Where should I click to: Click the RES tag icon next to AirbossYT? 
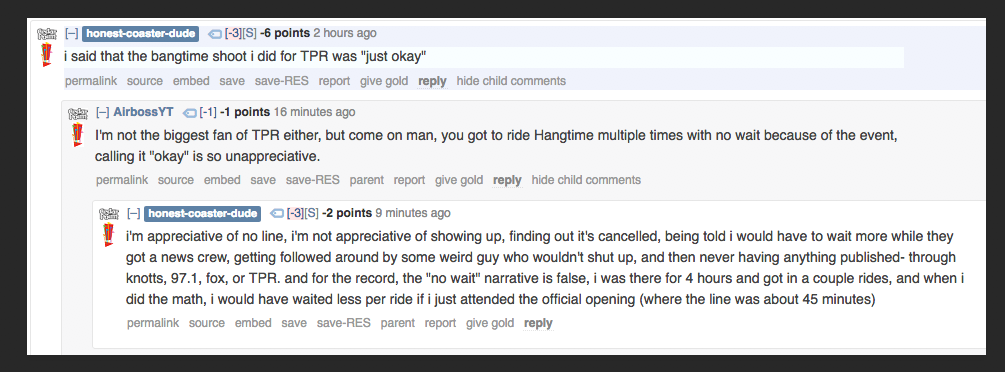(x=190, y=112)
